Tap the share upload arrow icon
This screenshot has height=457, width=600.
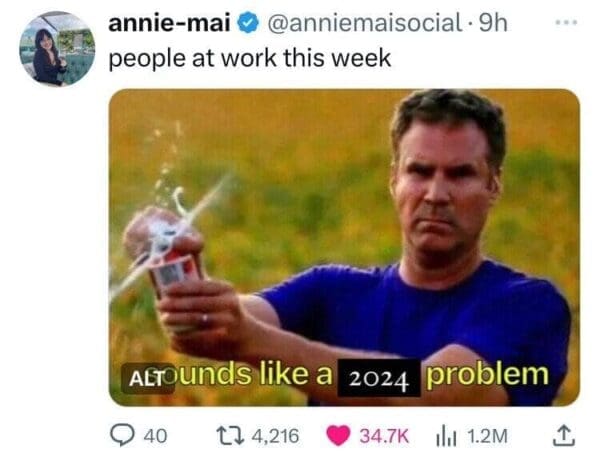click(x=564, y=436)
